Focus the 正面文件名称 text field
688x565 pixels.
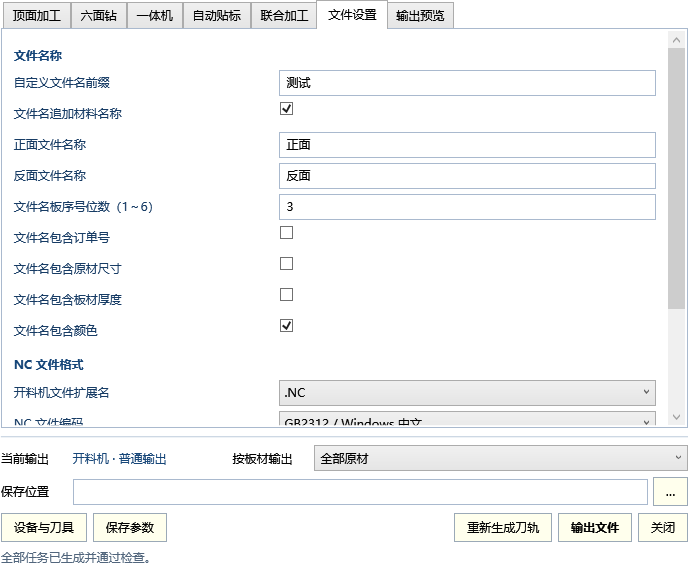pyautogui.click(x=467, y=145)
